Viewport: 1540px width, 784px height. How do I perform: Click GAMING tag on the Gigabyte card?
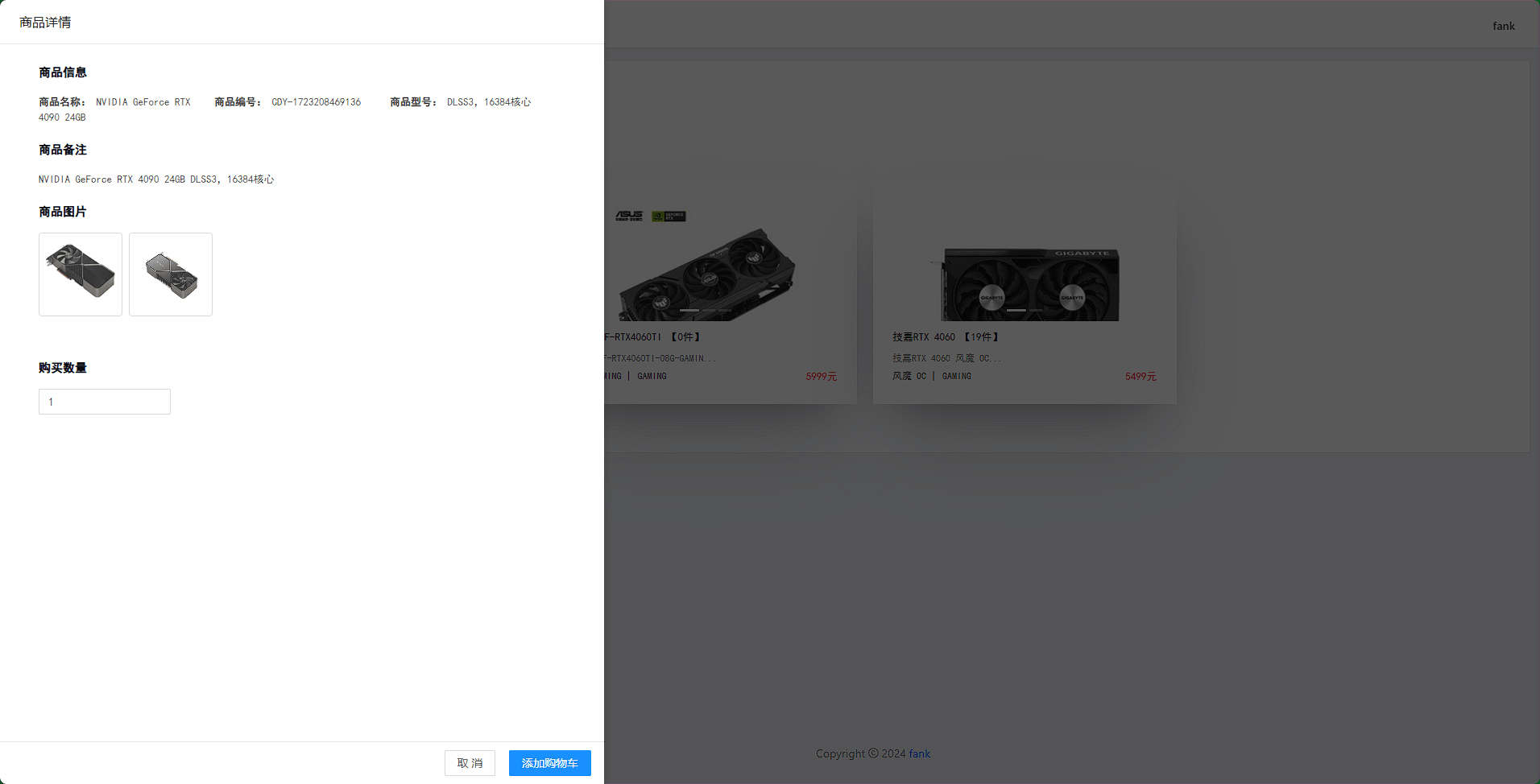pyautogui.click(x=957, y=376)
